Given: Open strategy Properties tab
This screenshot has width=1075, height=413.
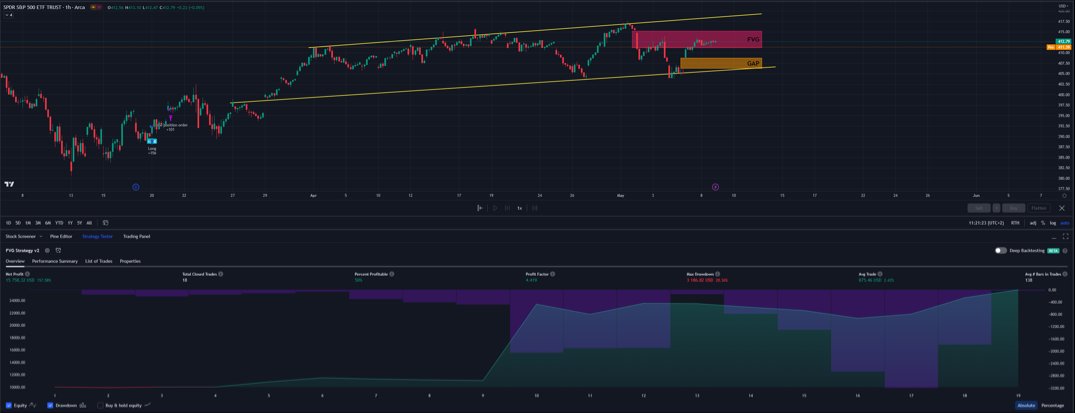Looking at the screenshot, I should tap(130, 261).
